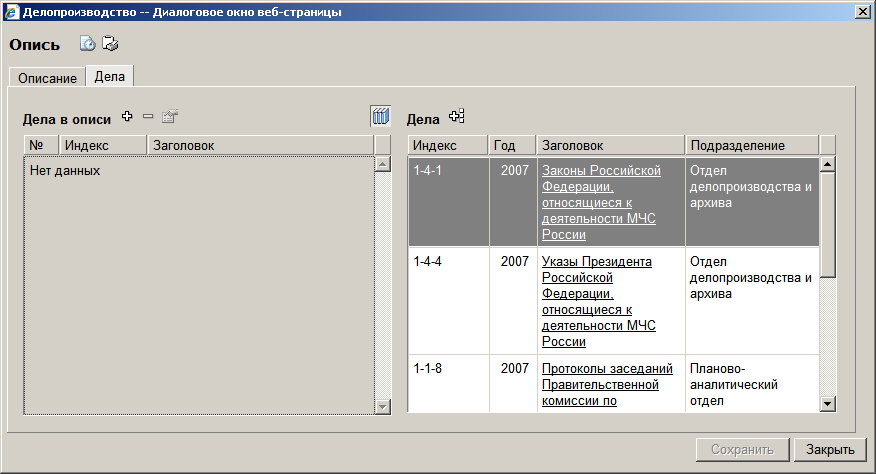Click left table scrollbar up arrow
876x474 pixels.
pos(383,164)
